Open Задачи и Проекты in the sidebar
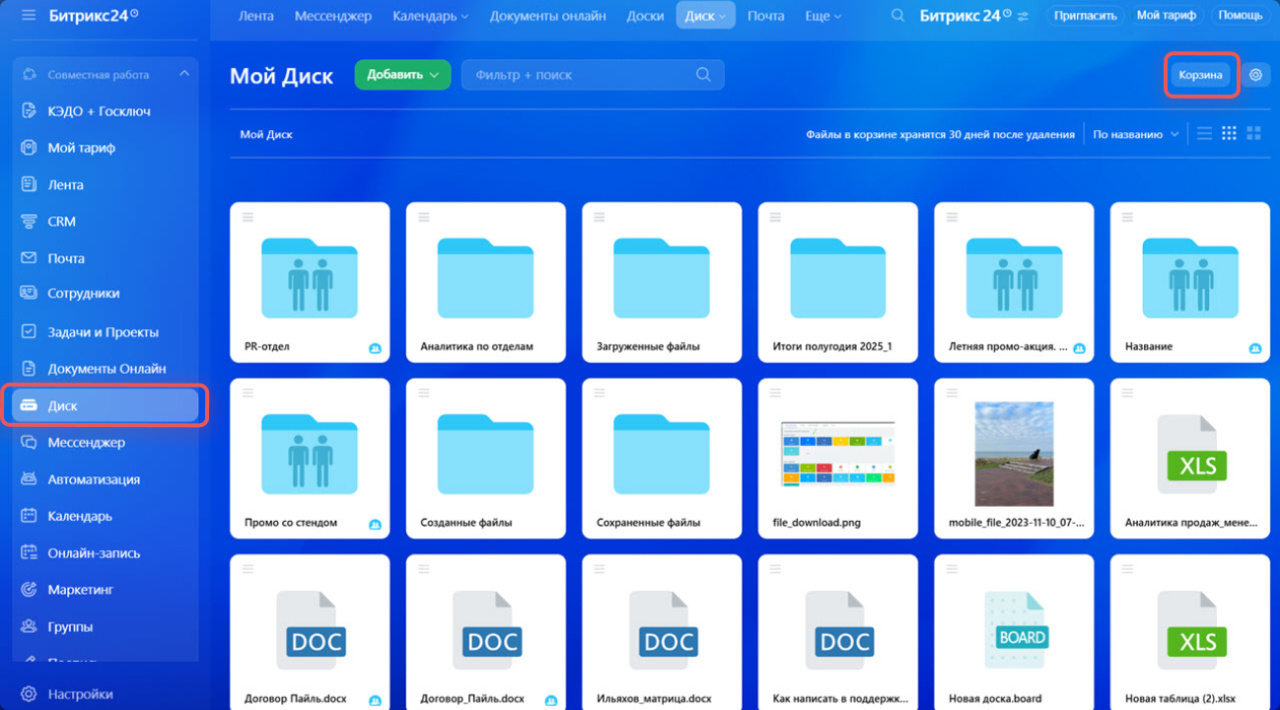Screen dimensions: 1280x710 click(x=105, y=332)
